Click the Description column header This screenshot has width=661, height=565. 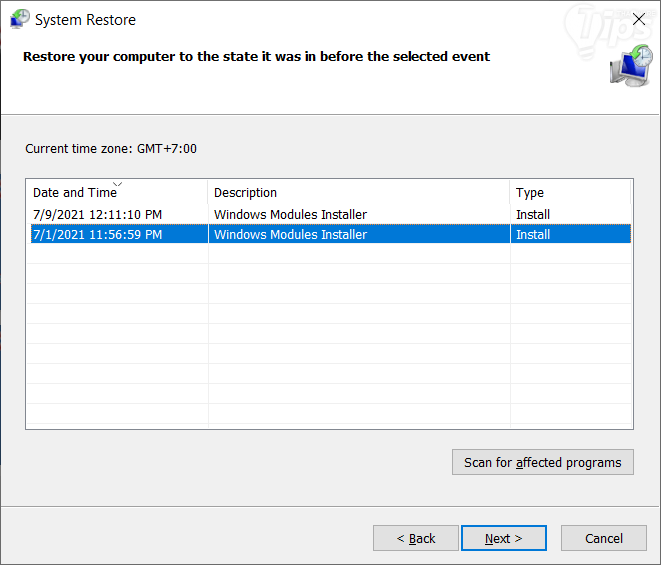pos(359,192)
